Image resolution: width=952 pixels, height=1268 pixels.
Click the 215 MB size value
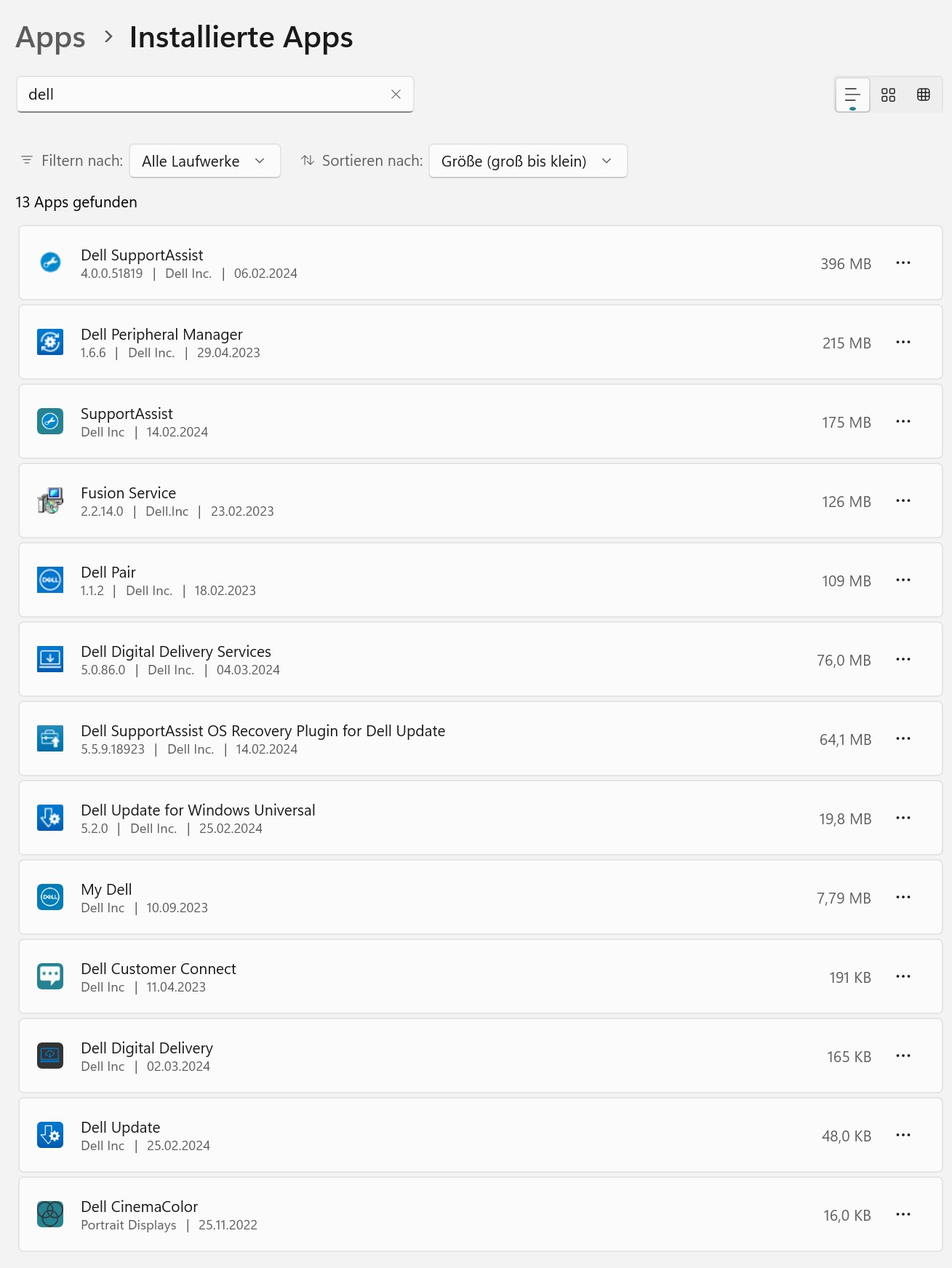click(847, 343)
